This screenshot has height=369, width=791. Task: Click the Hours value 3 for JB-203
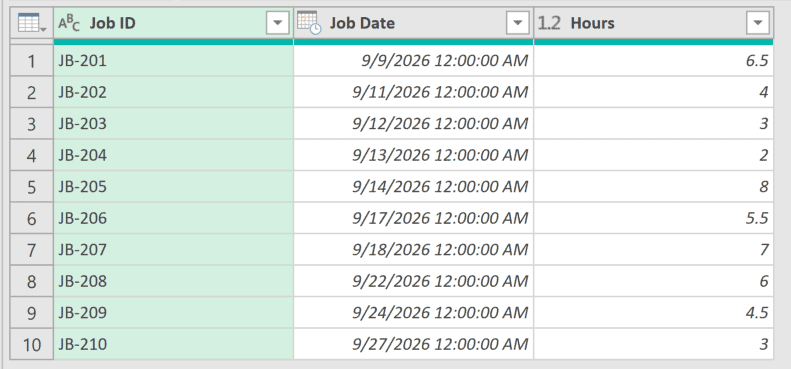click(654, 124)
